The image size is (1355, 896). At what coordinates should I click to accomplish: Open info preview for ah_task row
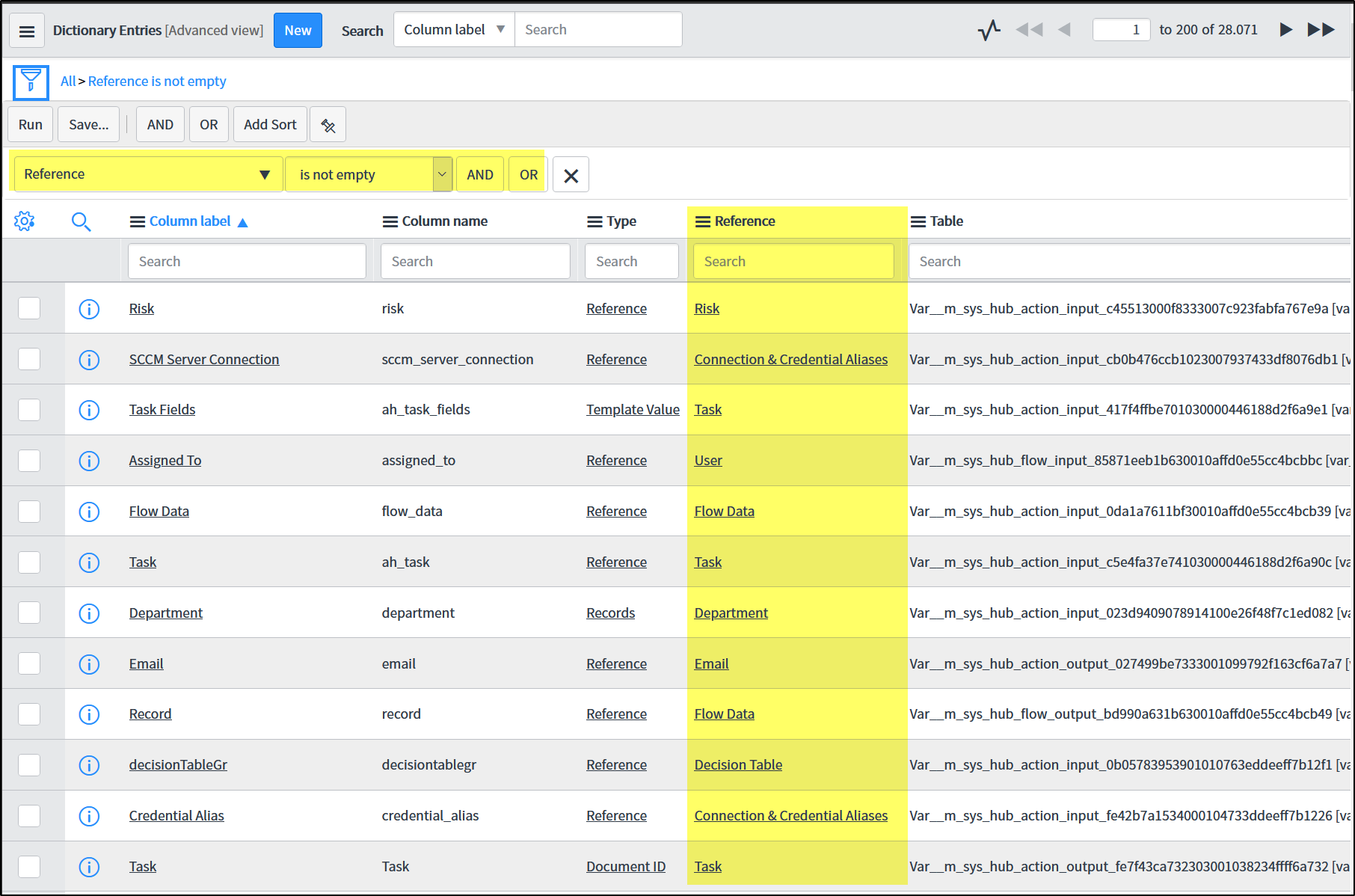click(89, 562)
